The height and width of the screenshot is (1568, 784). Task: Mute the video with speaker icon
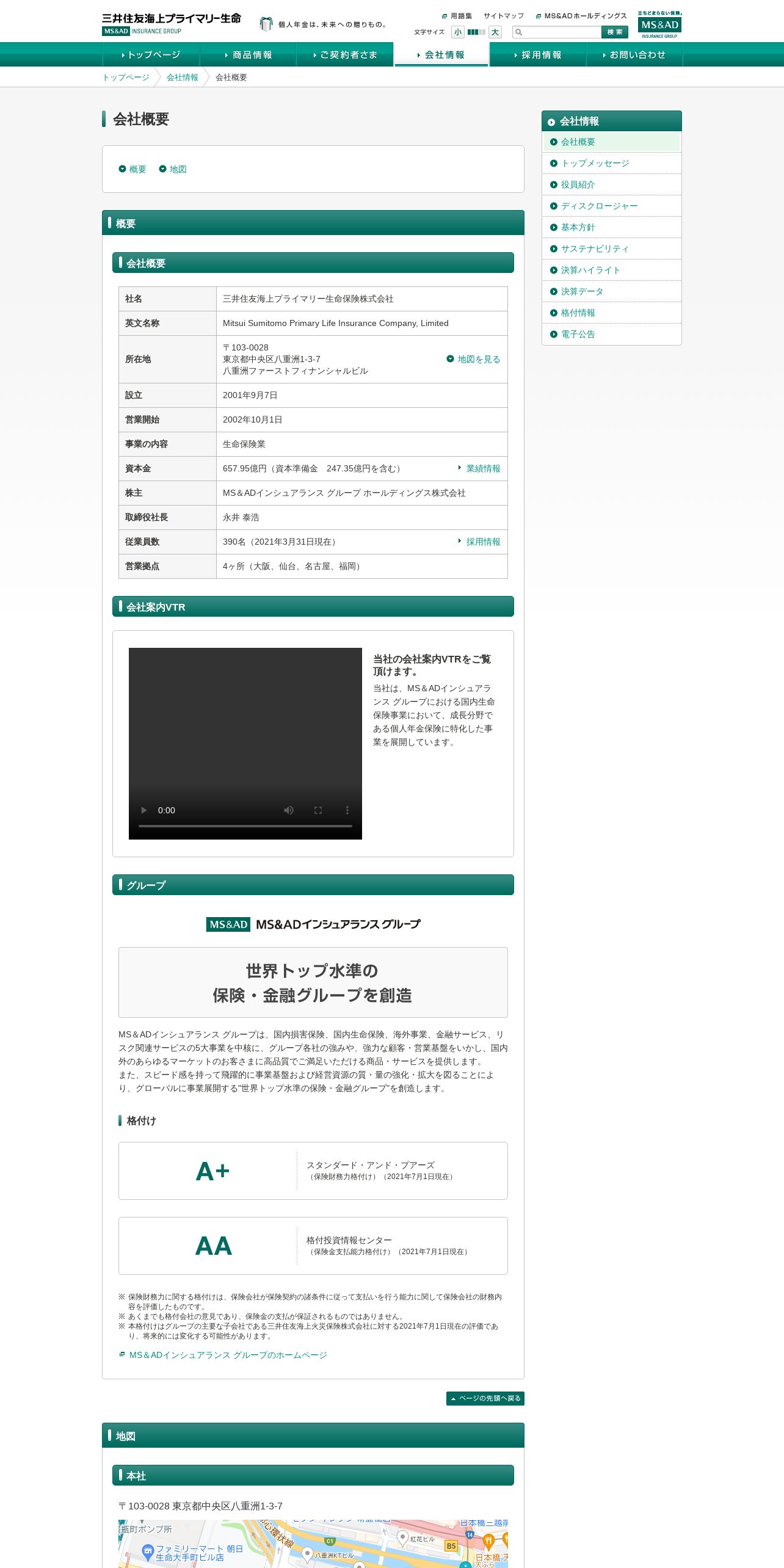pyautogui.click(x=289, y=810)
